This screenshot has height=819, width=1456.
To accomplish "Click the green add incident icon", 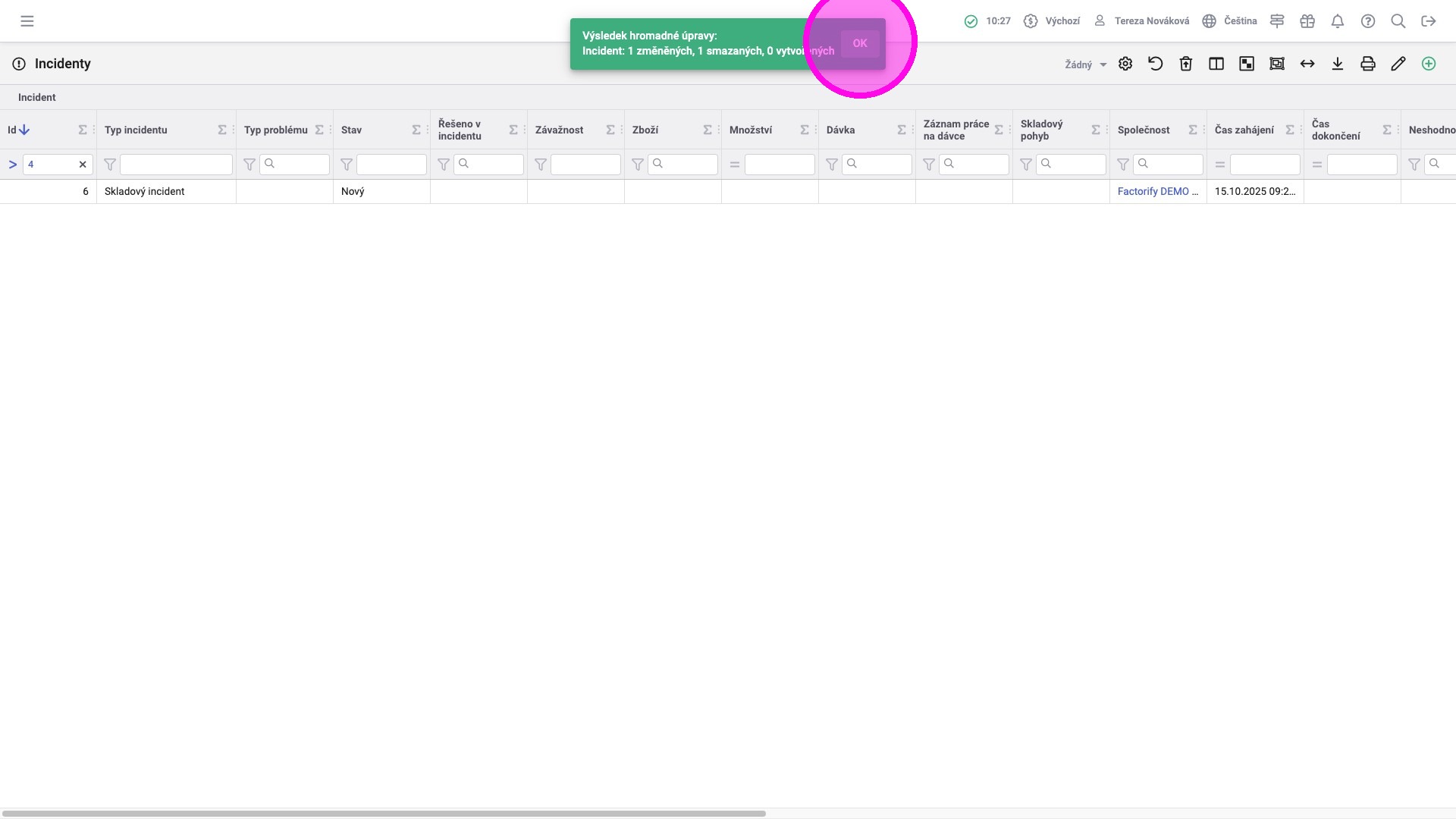I will [x=1429, y=64].
